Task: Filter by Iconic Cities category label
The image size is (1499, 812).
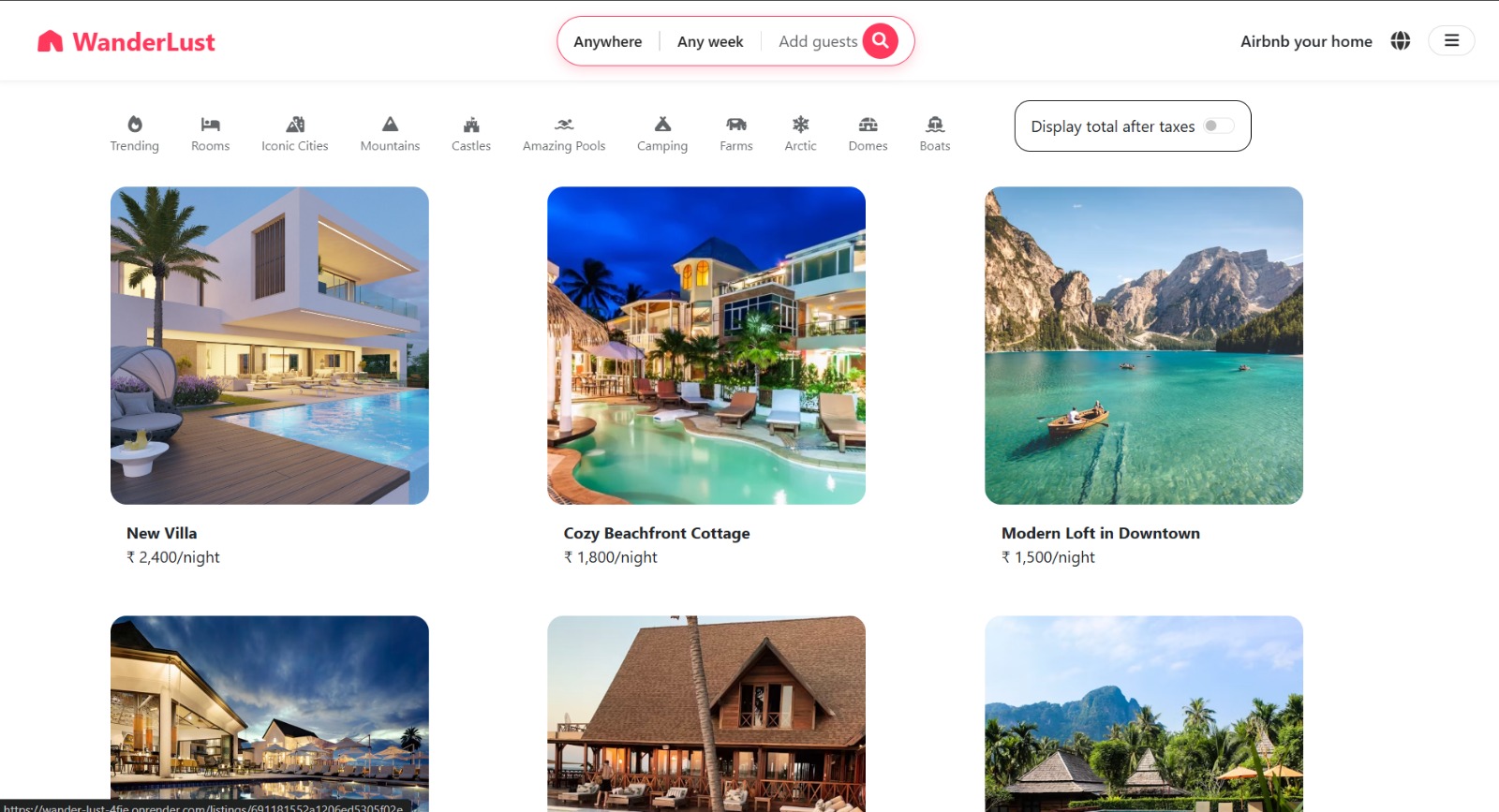Action: pos(295,146)
